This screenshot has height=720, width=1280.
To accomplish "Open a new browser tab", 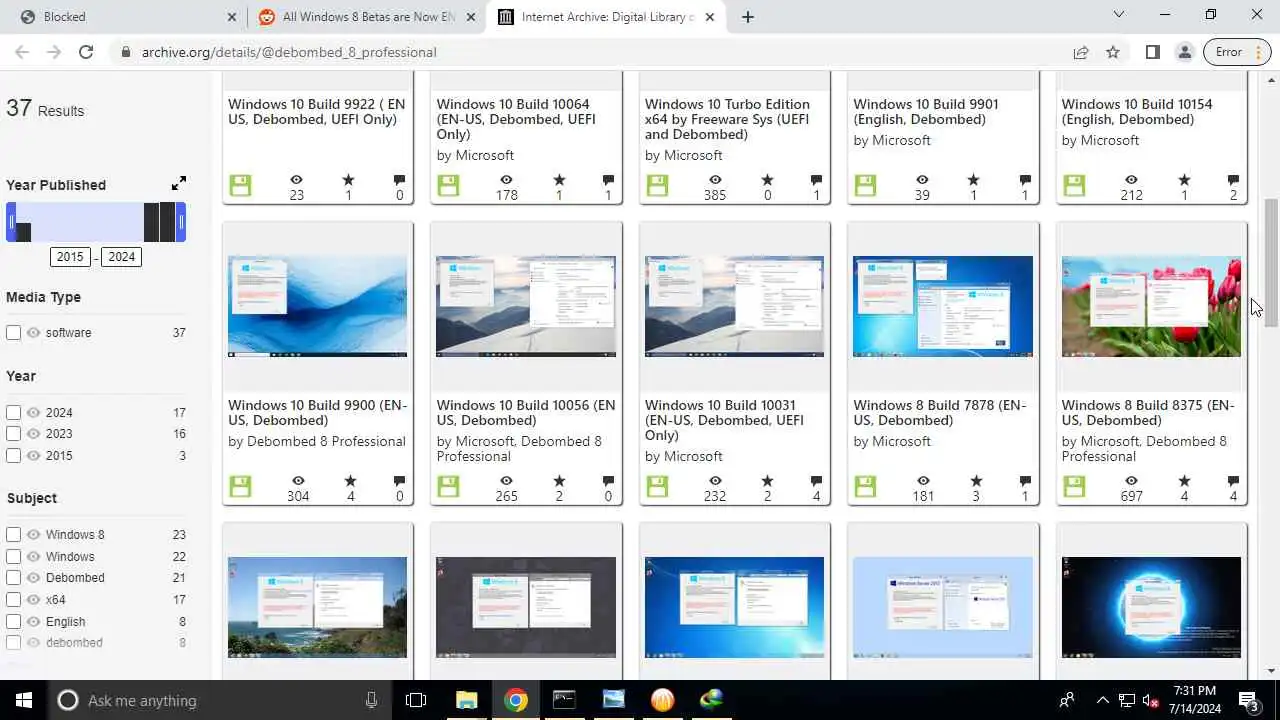I will (x=748, y=17).
